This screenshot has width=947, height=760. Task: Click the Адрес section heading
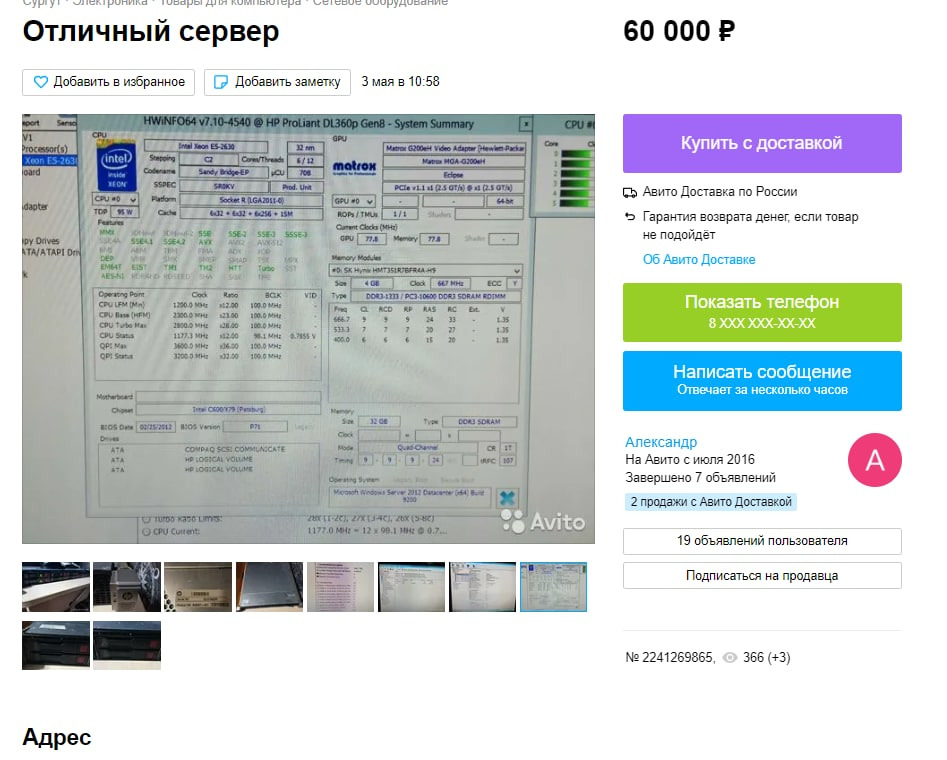(57, 738)
